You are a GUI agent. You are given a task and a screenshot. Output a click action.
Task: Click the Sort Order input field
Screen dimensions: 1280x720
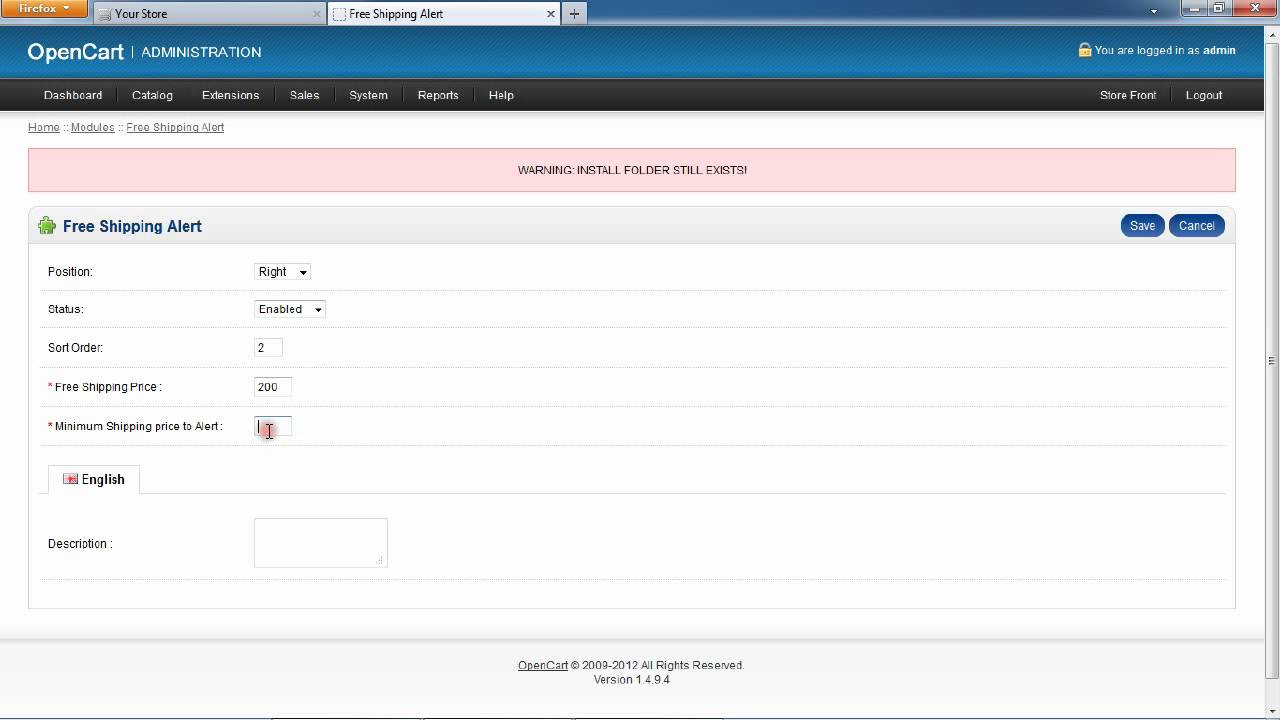point(268,348)
